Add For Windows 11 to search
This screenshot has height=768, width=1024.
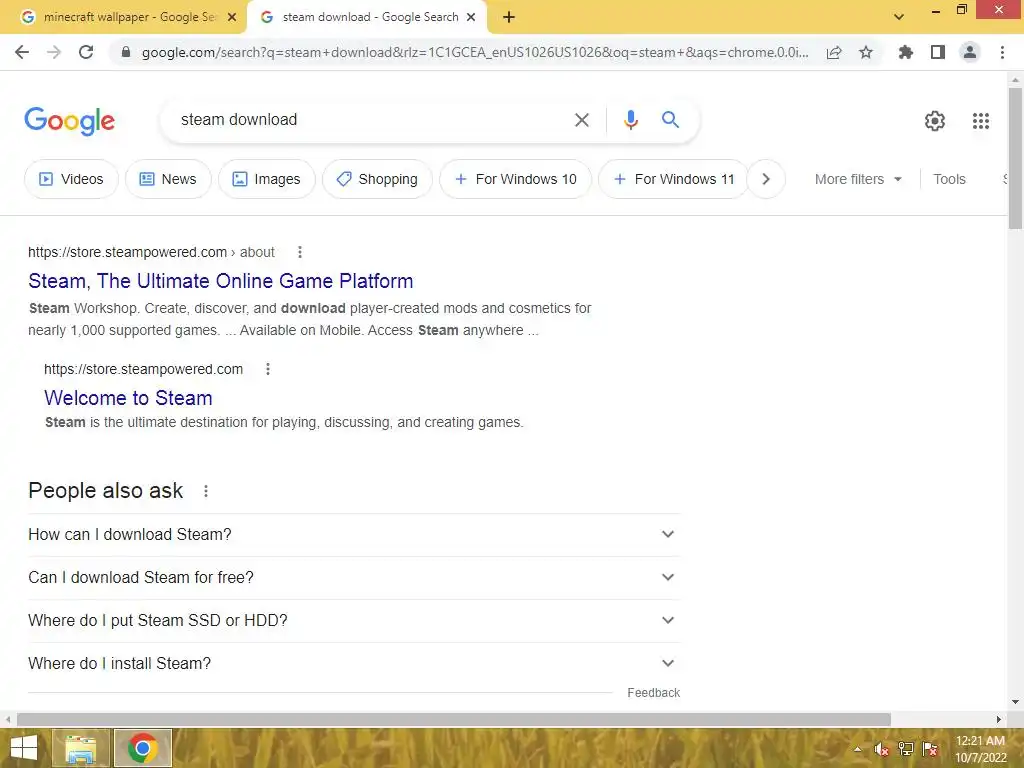[673, 179]
